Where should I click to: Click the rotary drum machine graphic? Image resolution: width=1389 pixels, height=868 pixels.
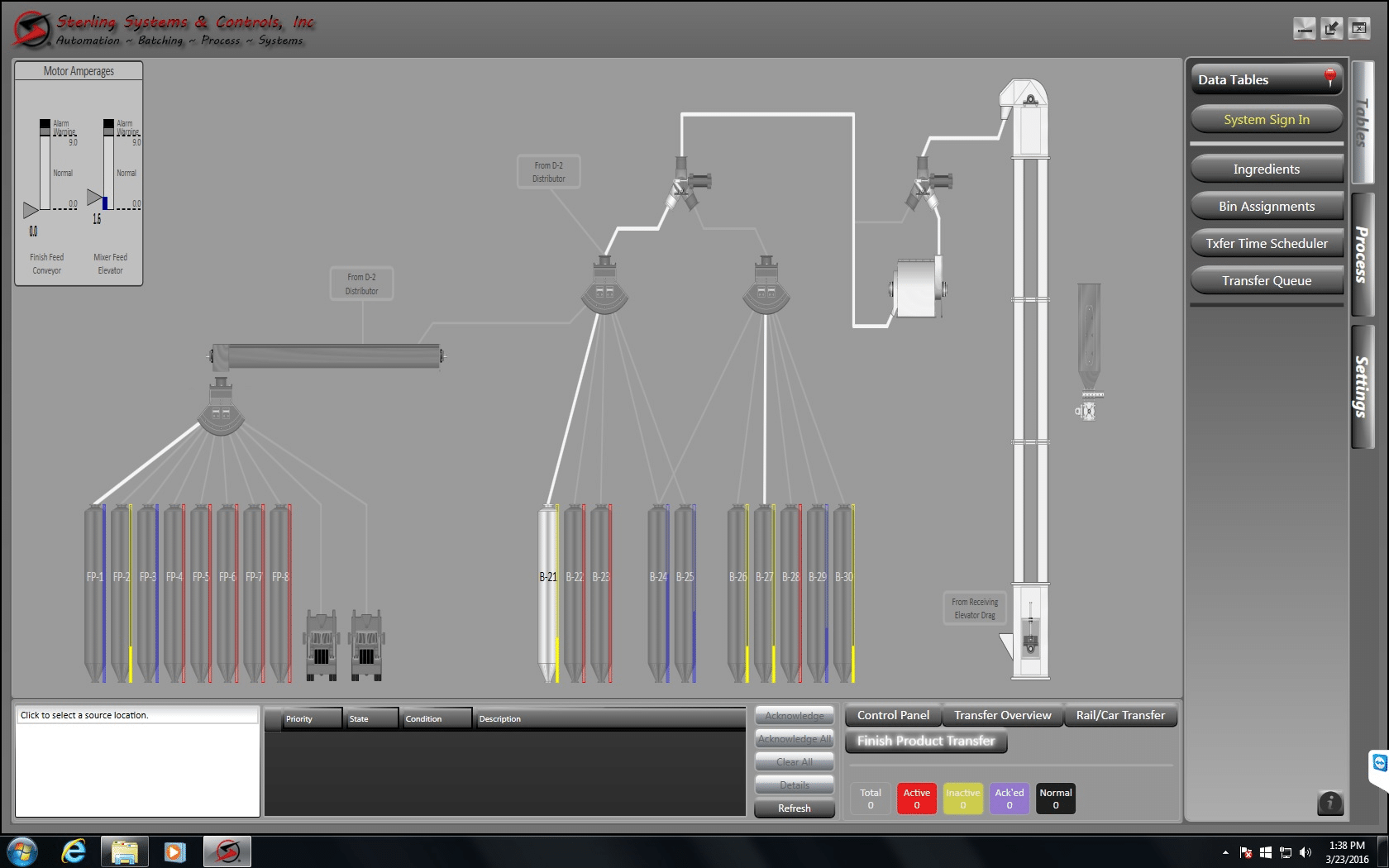pos(916,289)
